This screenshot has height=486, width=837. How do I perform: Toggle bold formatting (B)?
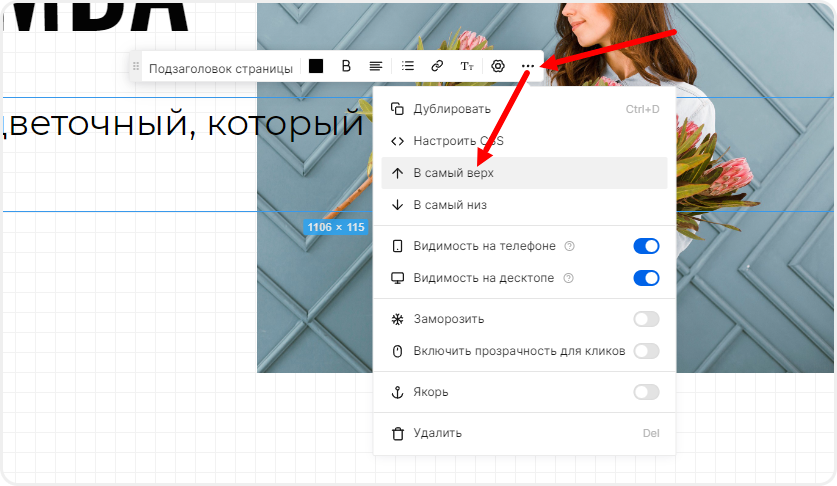coord(346,66)
